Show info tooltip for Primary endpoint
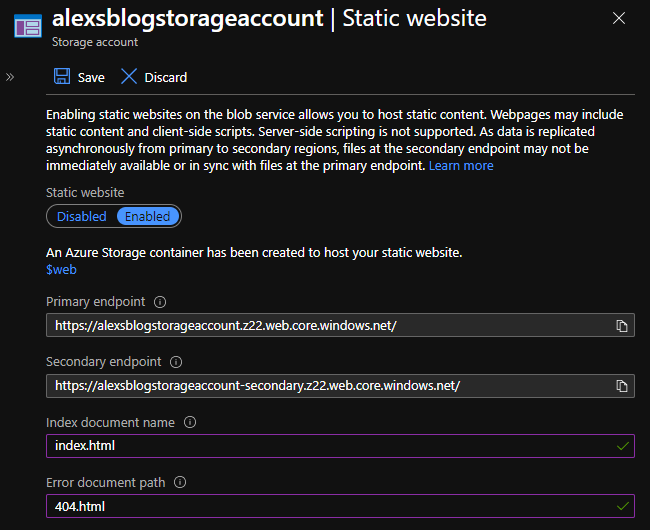650x530 pixels. click(x=160, y=302)
